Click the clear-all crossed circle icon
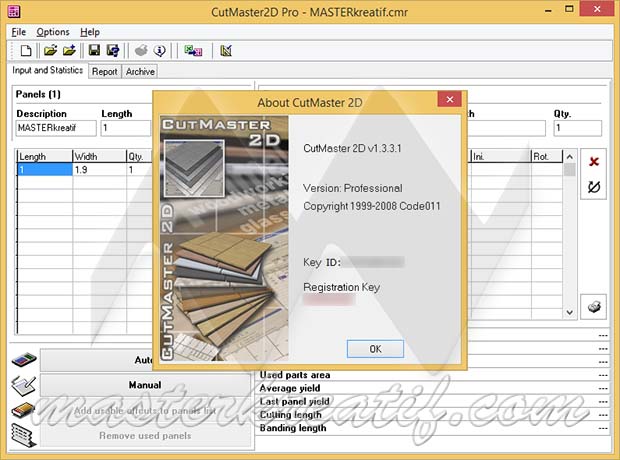The height and width of the screenshot is (460, 620). coord(594,187)
